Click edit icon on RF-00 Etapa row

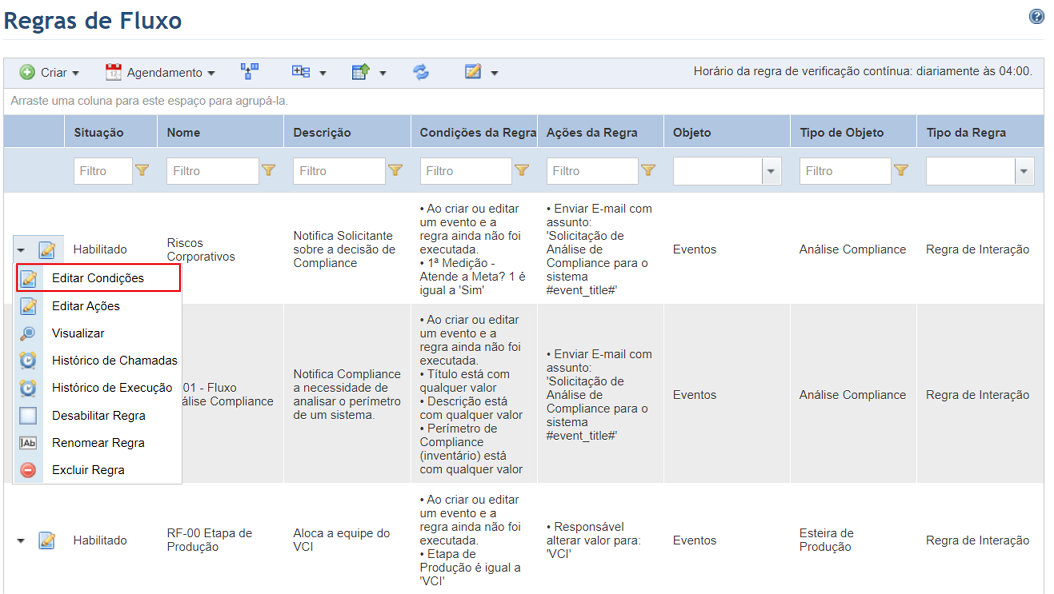click(x=46, y=540)
